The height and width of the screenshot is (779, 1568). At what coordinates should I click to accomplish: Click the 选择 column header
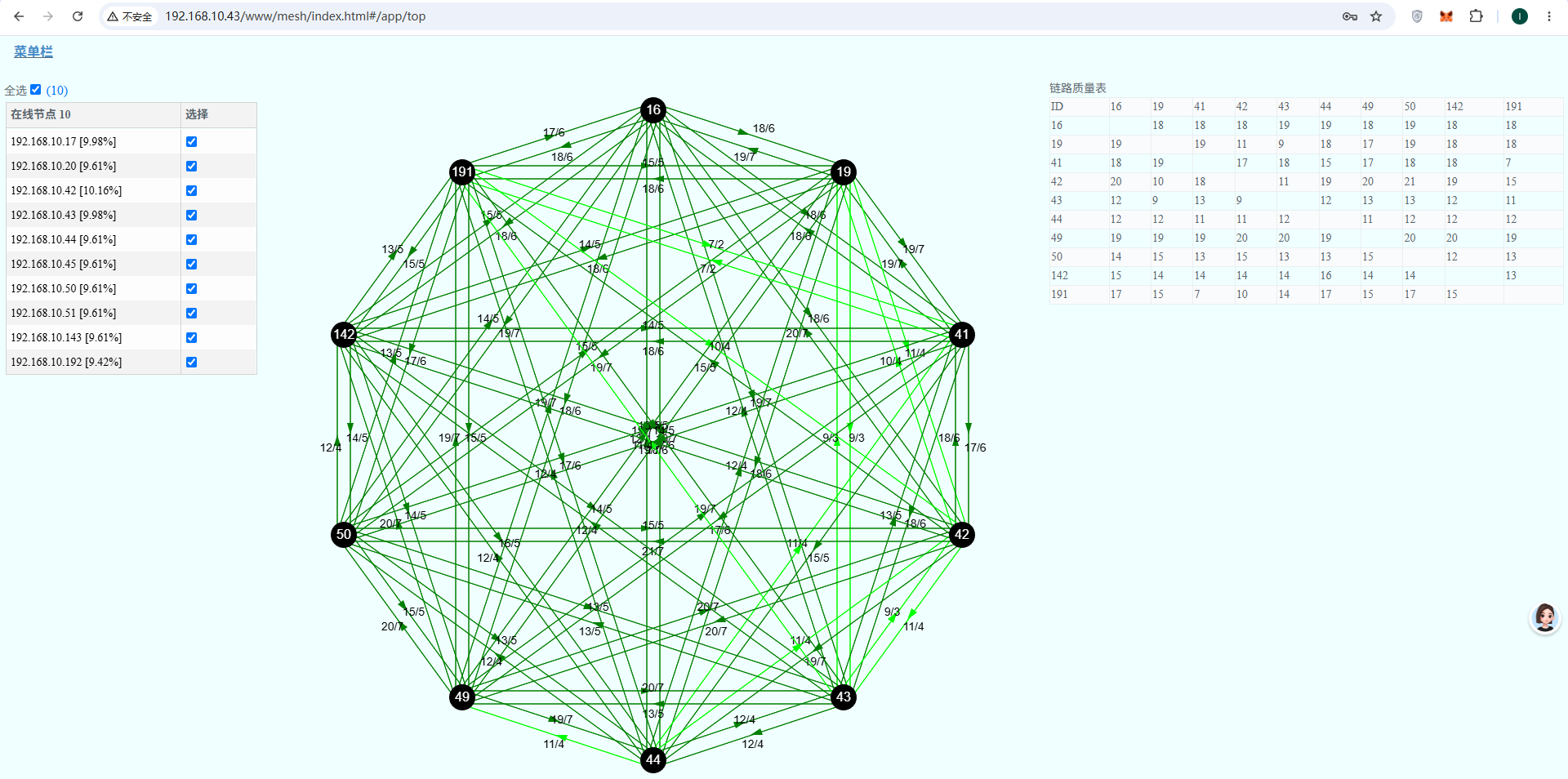219,114
